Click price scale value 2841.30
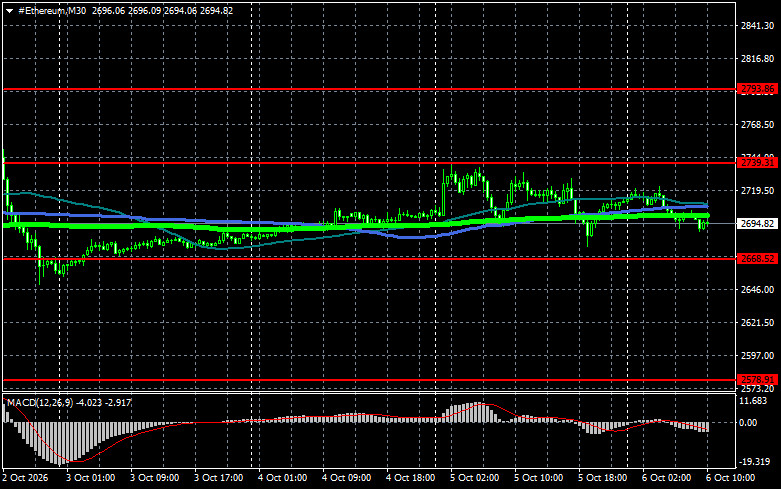The width and height of the screenshot is (781, 489). [757, 26]
